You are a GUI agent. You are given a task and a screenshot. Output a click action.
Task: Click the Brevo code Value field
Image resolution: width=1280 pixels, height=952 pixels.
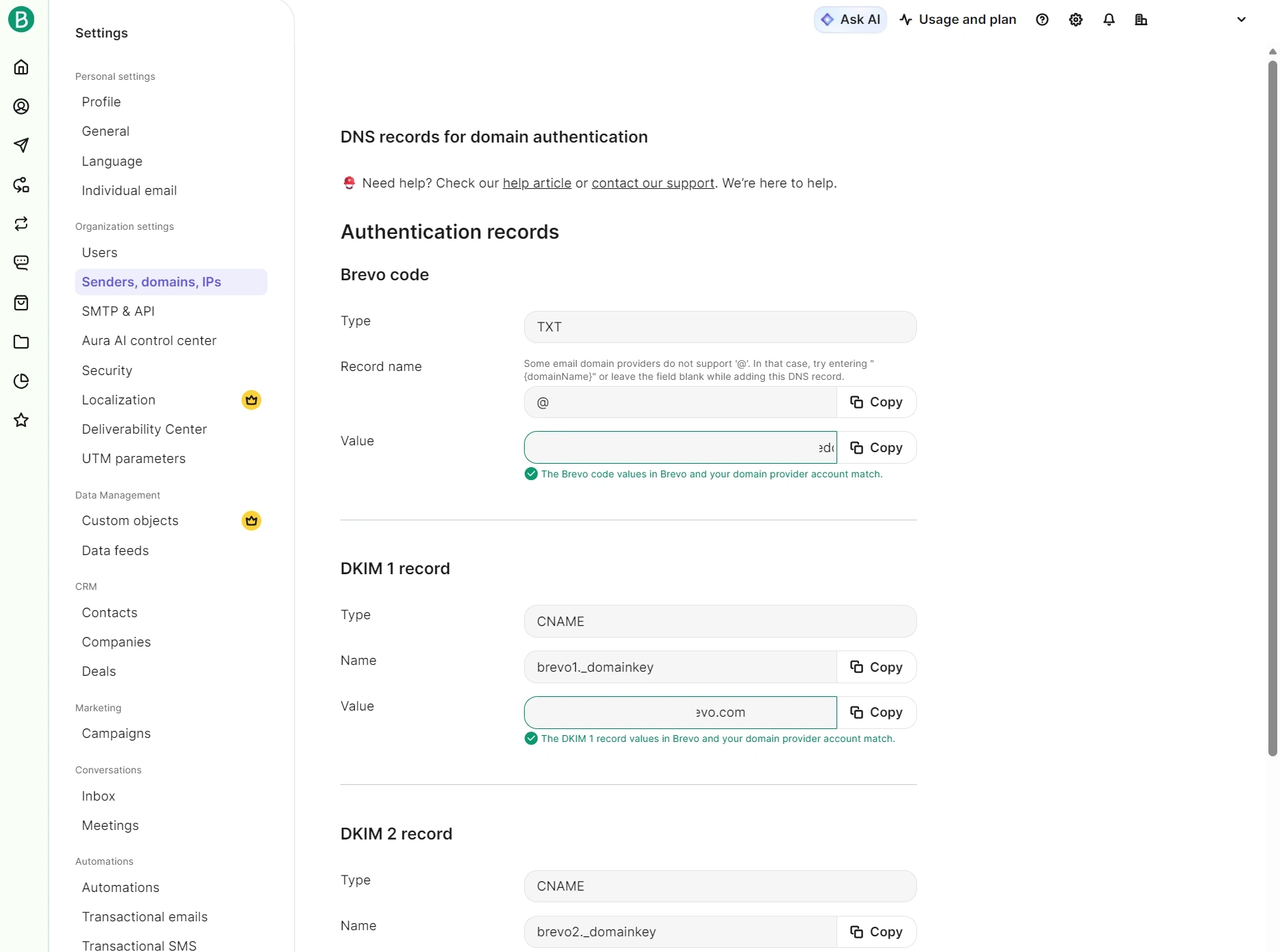680,447
